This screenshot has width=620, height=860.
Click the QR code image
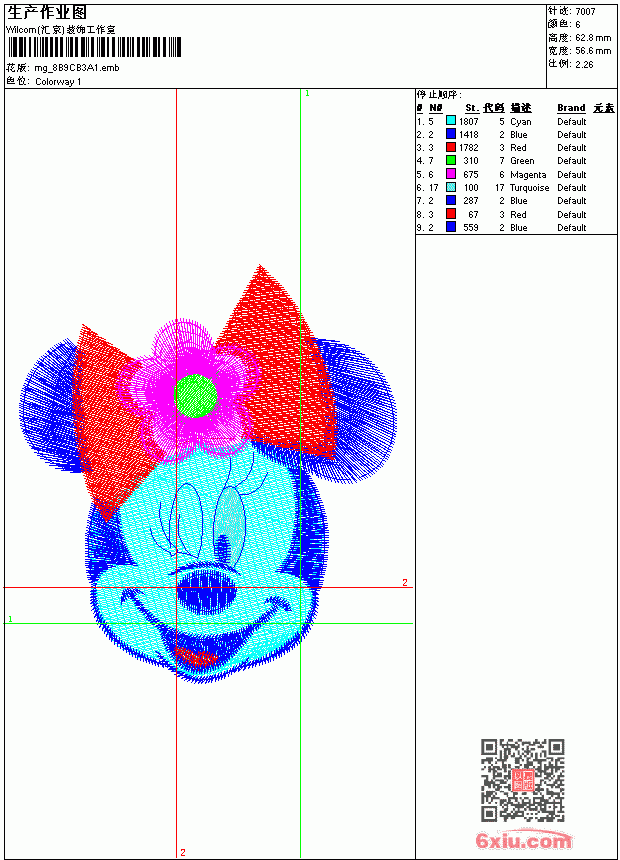click(523, 780)
